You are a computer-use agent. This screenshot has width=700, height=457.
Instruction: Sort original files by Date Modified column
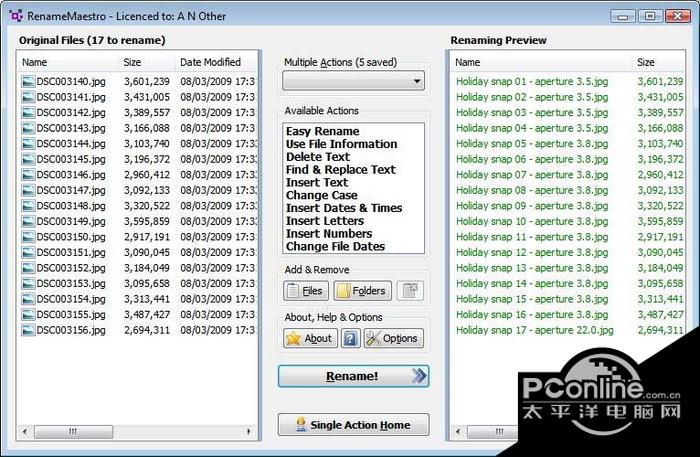217,62
